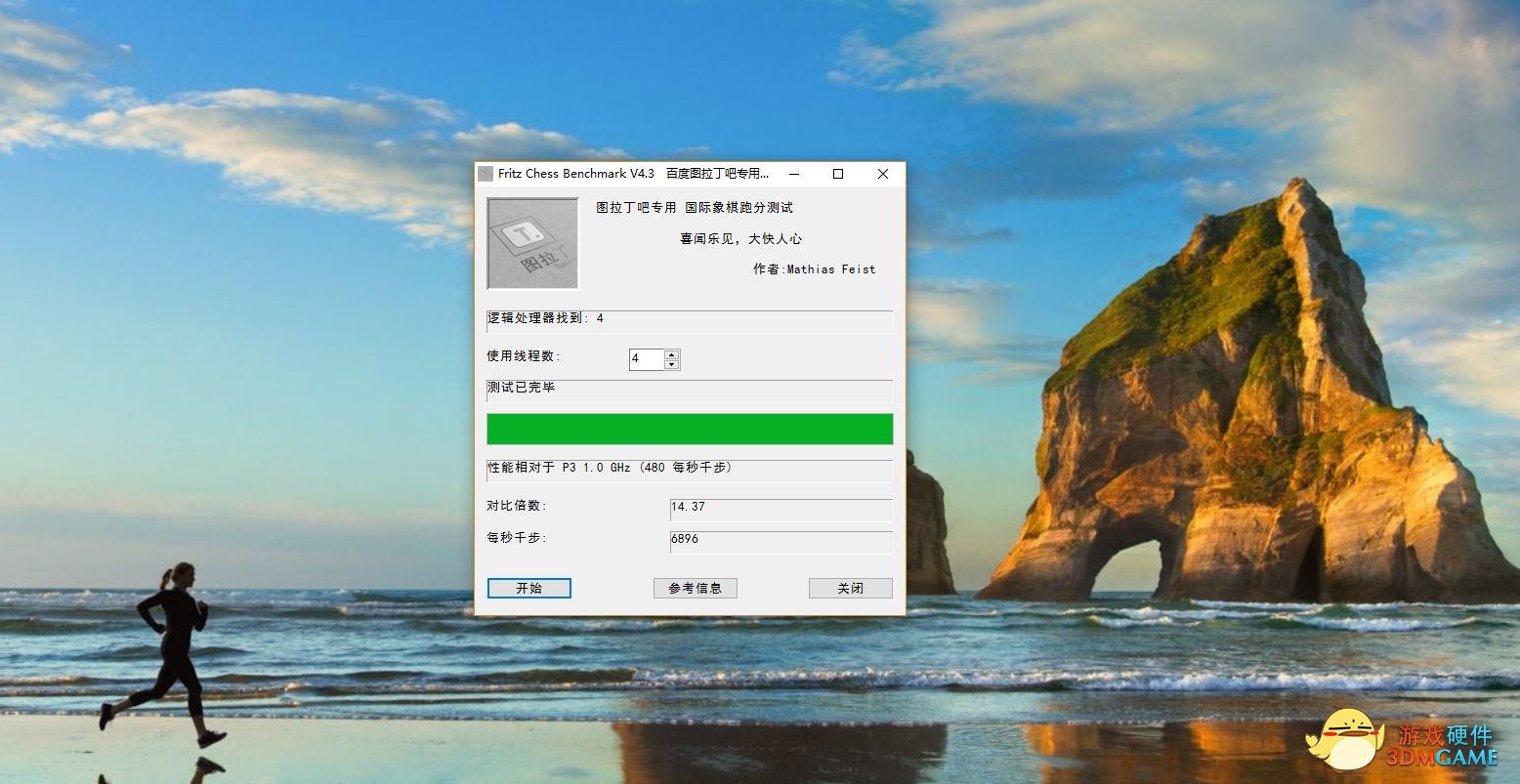
Task: Click the maximize button of the benchmark window
Action: pyautogui.click(x=837, y=173)
